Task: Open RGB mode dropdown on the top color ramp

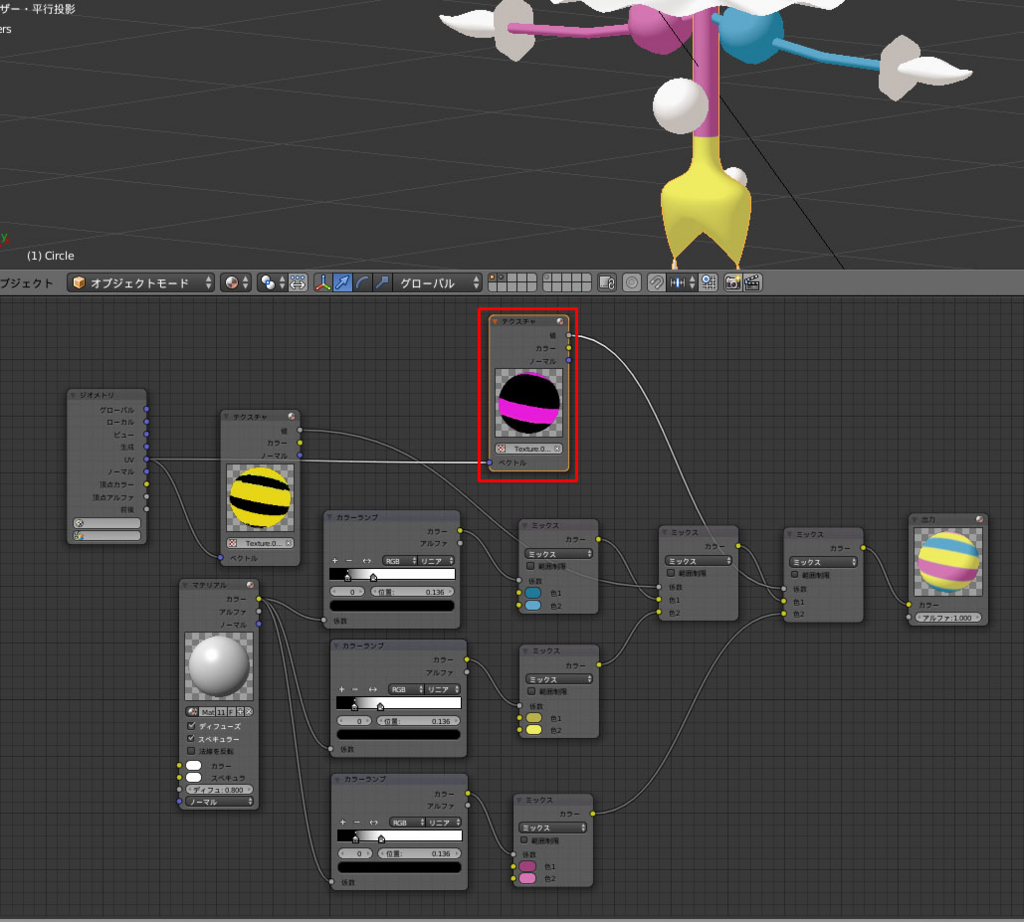Action: click(400, 561)
